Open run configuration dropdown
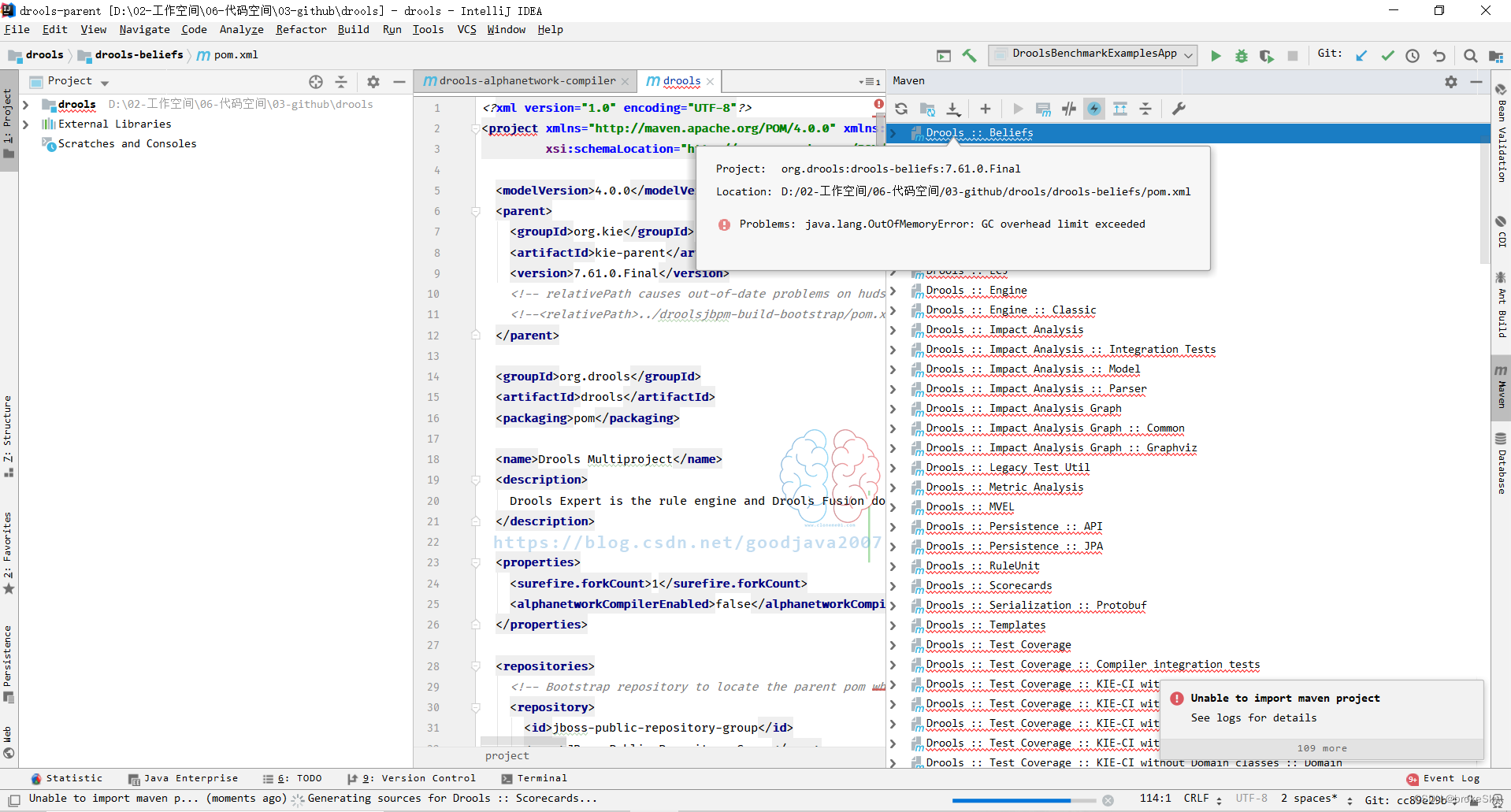 pos(1093,54)
